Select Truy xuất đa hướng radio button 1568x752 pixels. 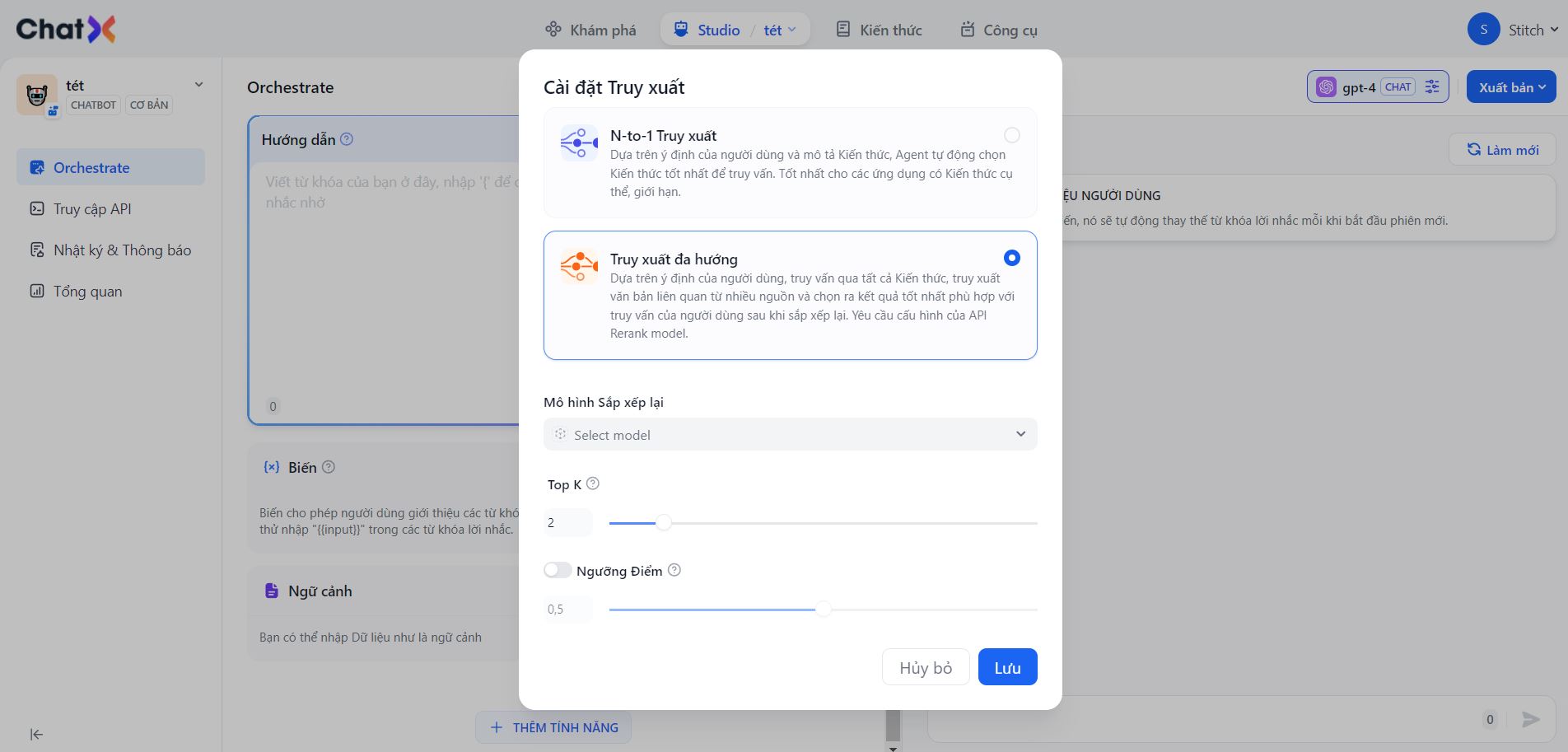(1011, 258)
